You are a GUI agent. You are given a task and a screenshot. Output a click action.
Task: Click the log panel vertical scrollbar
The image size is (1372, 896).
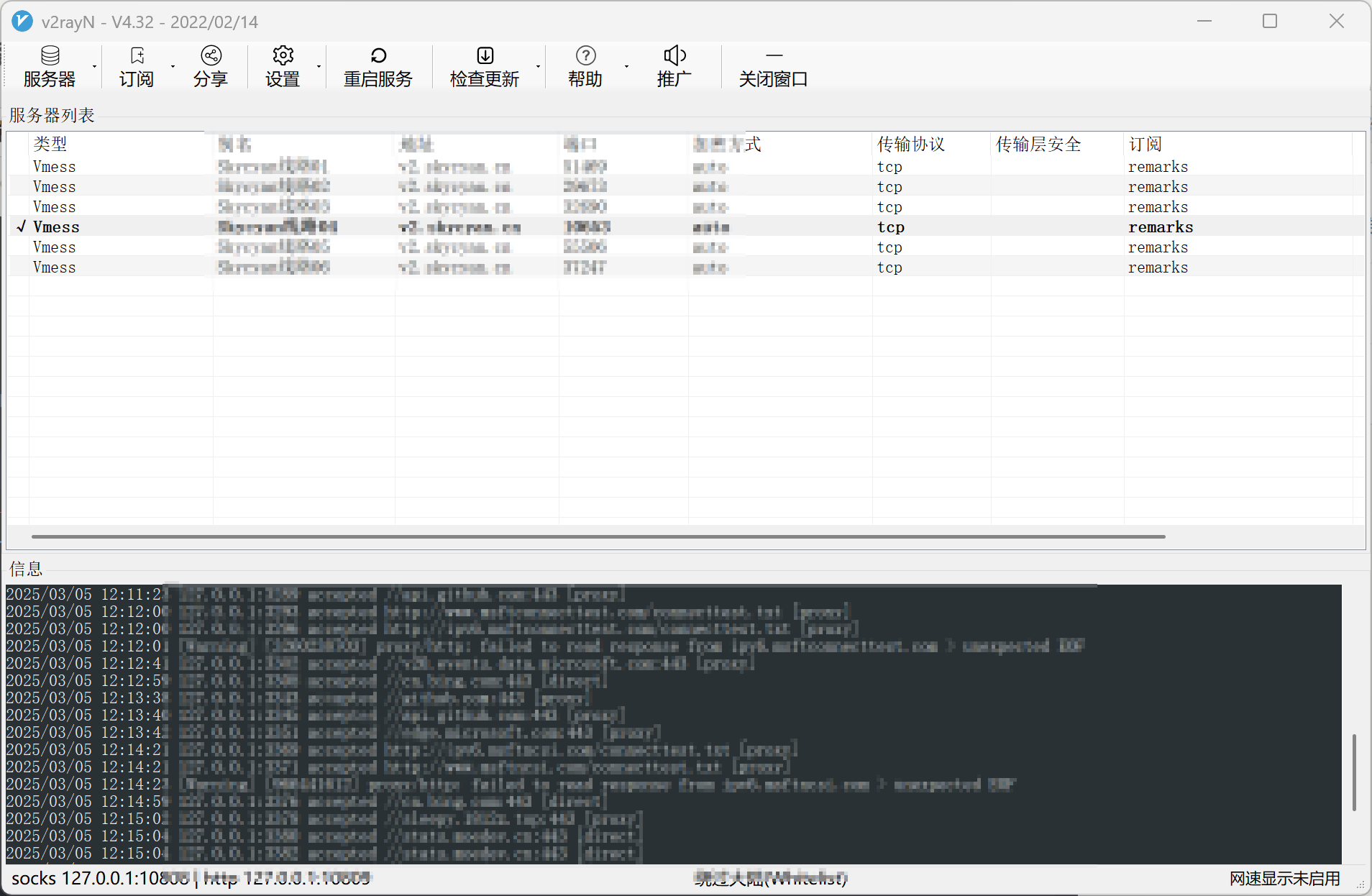[x=1354, y=772]
